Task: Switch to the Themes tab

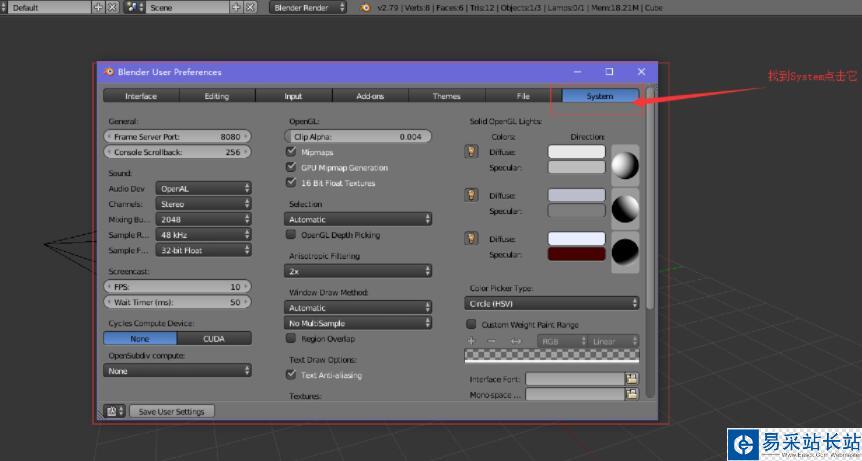Action: [446, 96]
